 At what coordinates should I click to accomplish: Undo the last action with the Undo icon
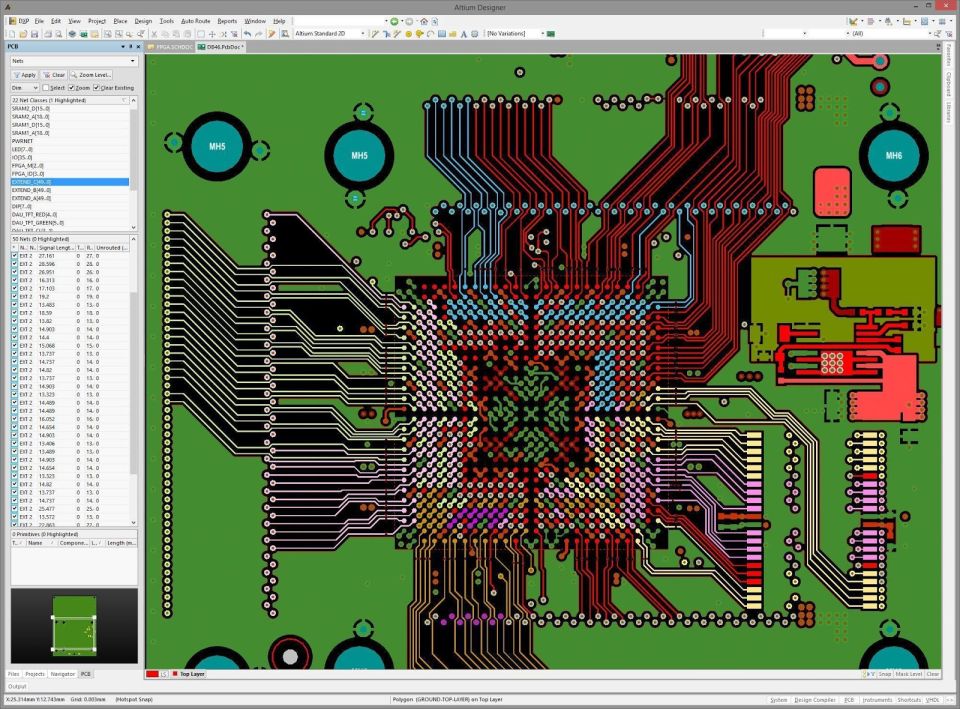coord(247,31)
